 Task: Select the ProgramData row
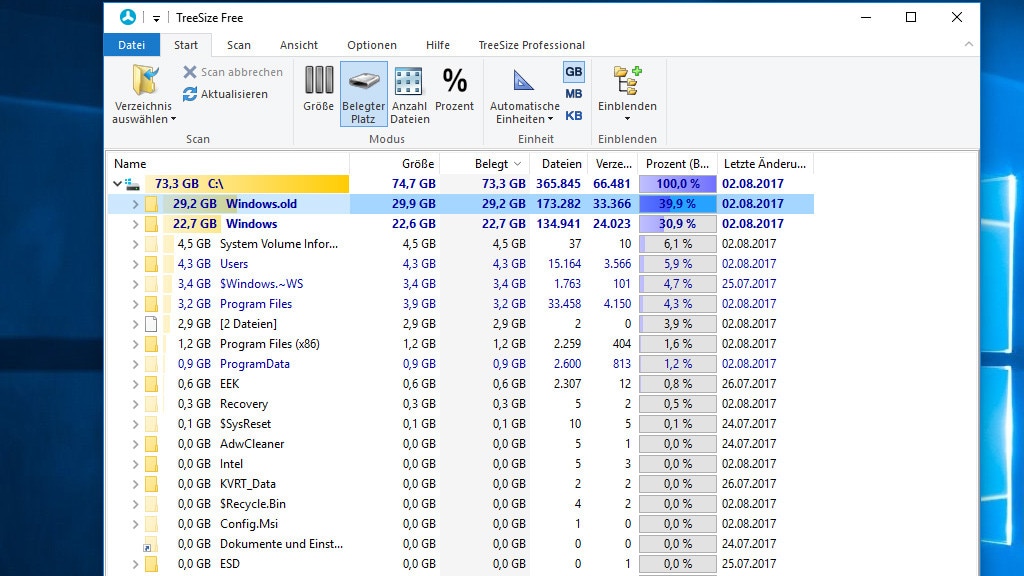[461, 364]
